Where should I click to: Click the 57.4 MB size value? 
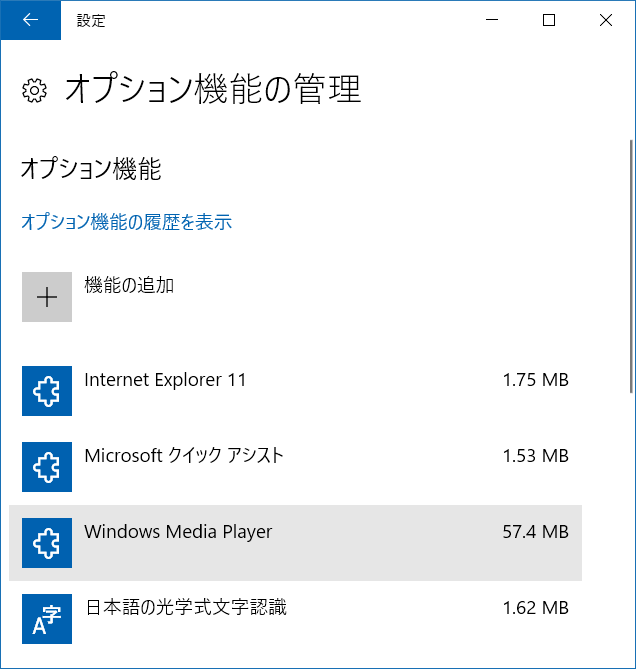[x=536, y=532]
